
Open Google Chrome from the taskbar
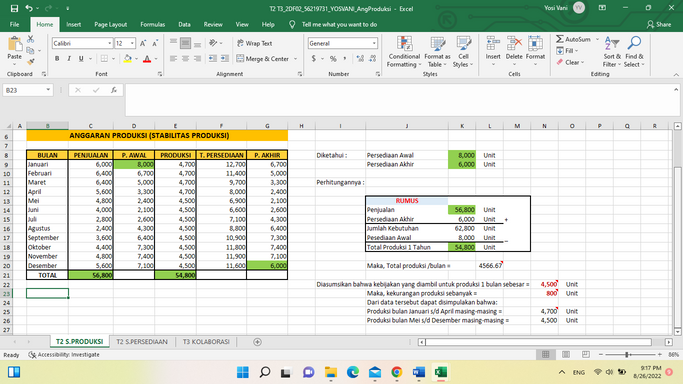tap(396, 372)
